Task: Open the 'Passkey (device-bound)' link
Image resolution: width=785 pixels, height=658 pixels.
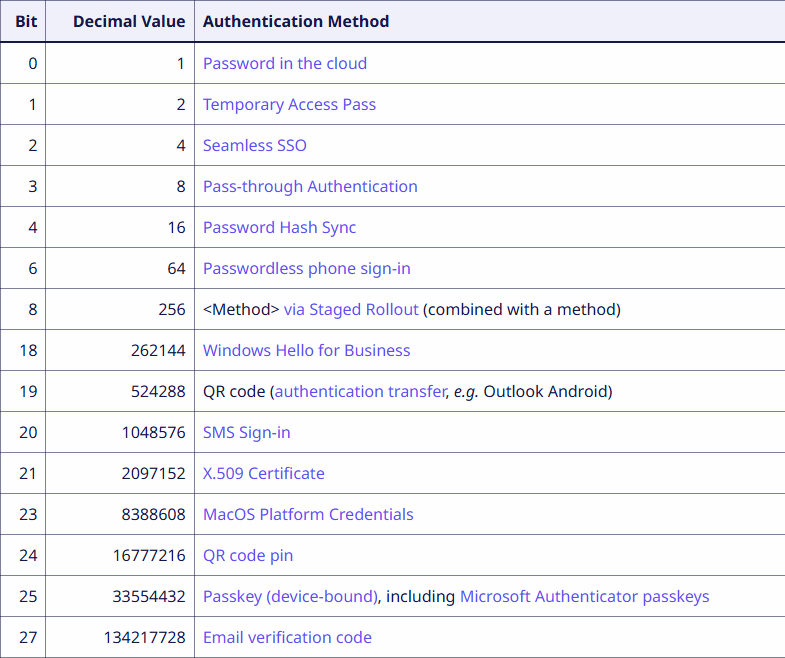Action: 290,597
